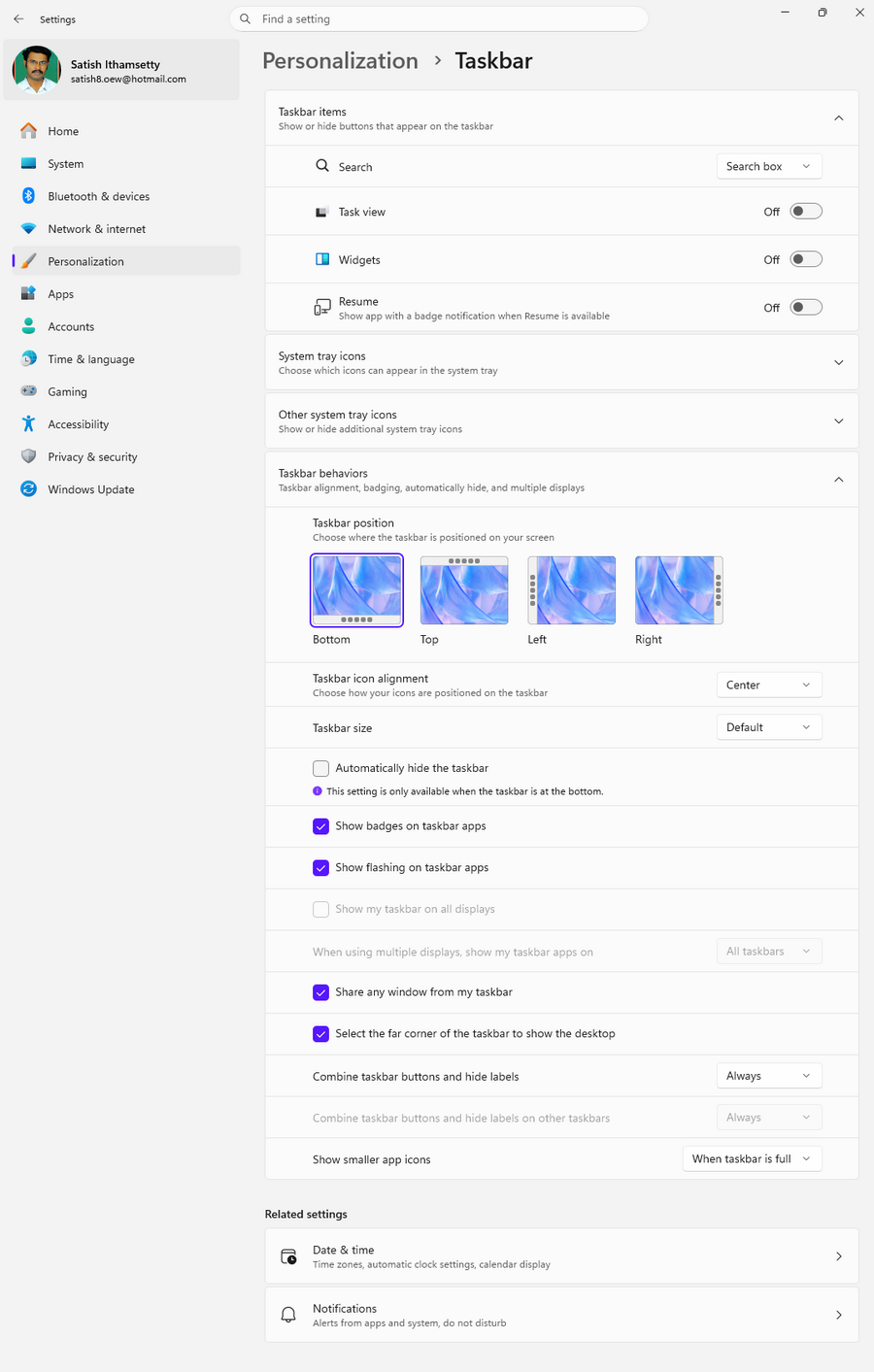The height and width of the screenshot is (1372, 874).
Task: Click the search magnifier icon in Find a setting
Action: (245, 18)
